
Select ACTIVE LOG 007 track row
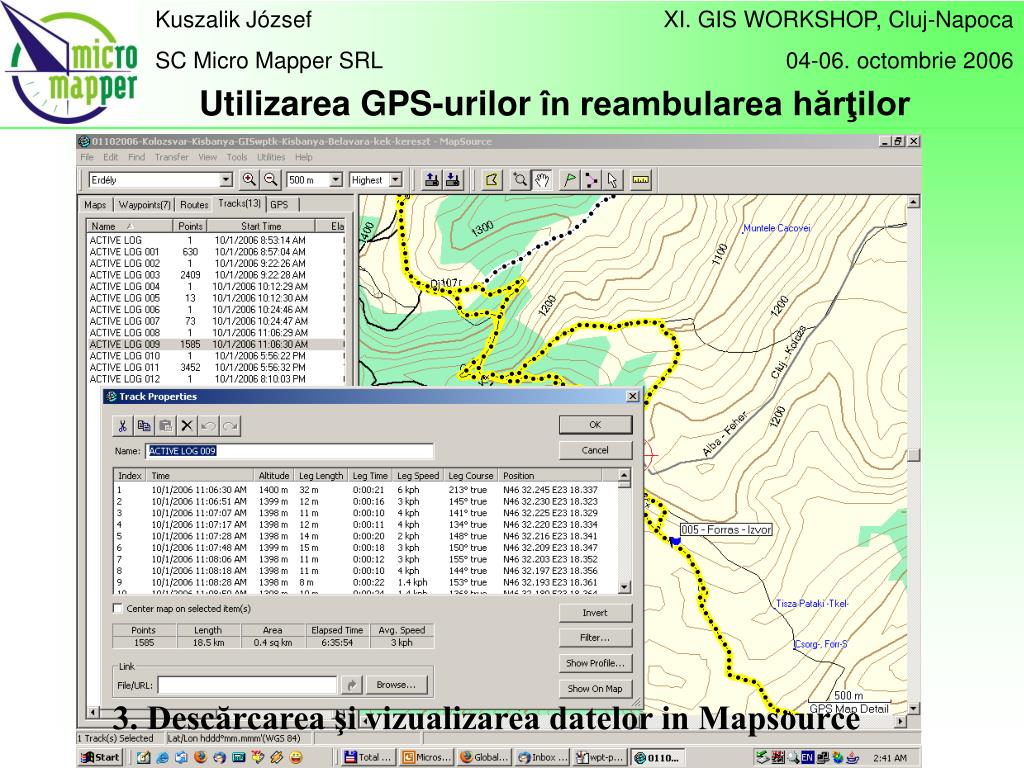point(216,321)
